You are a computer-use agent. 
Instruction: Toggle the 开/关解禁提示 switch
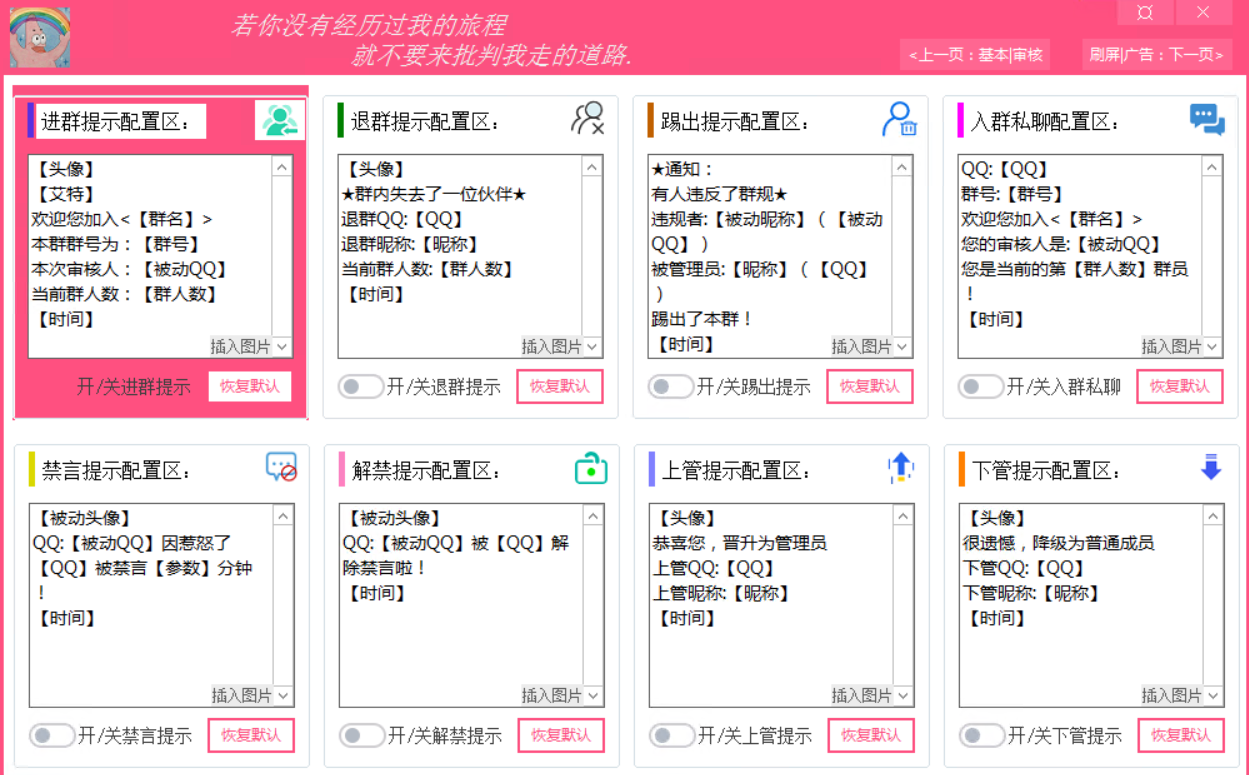[x=361, y=735]
